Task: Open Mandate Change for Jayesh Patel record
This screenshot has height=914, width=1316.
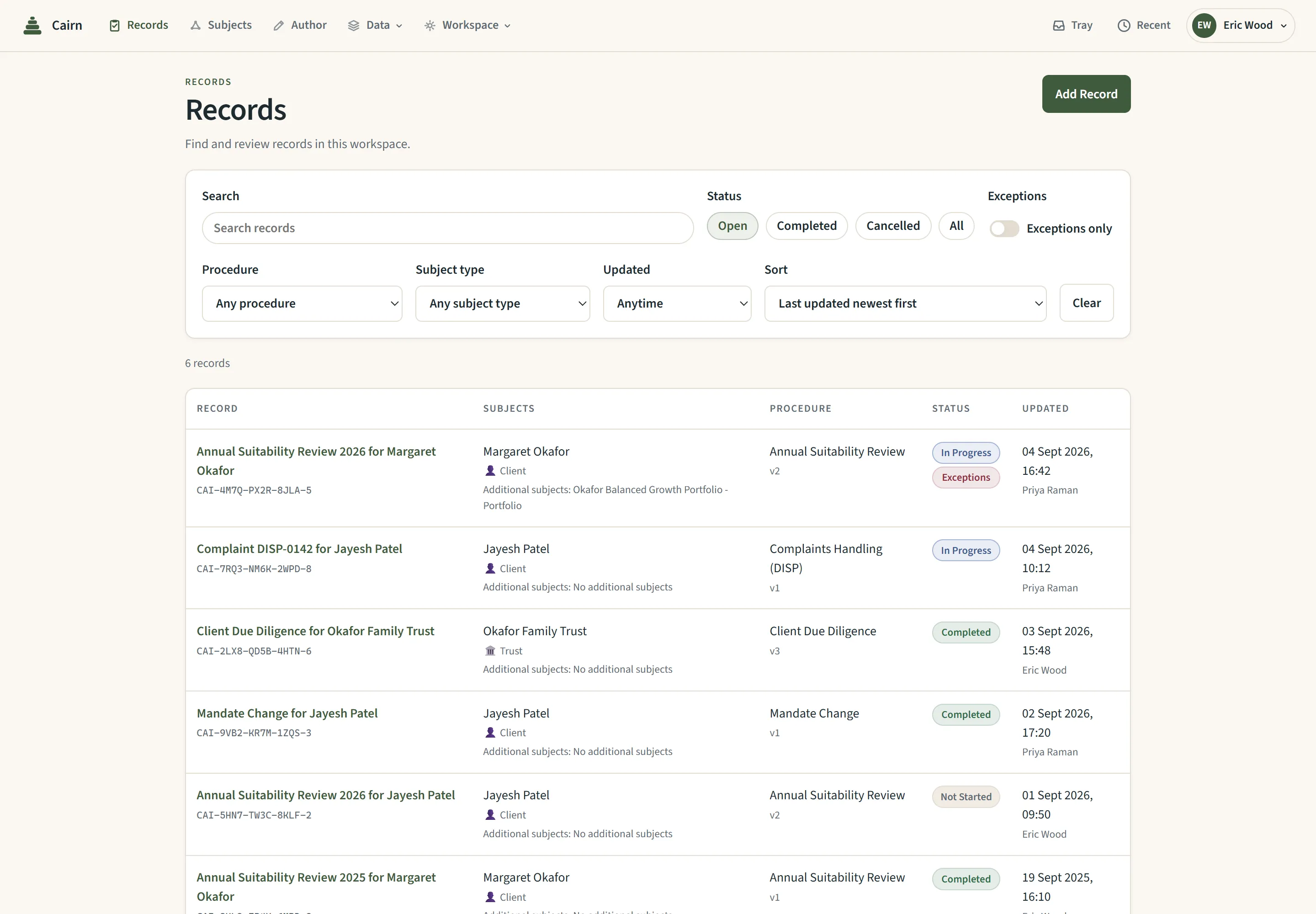Action: point(287,713)
